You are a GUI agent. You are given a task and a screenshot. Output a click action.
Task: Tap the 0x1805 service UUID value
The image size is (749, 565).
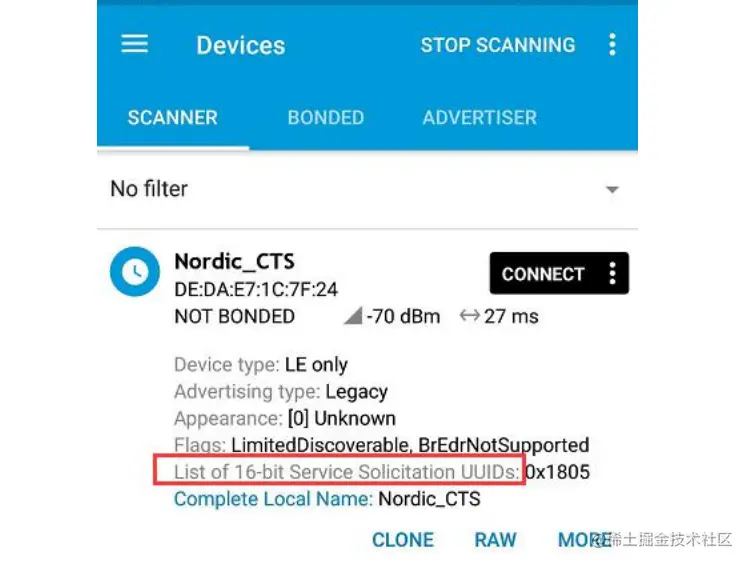pyautogui.click(x=558, y=472)
